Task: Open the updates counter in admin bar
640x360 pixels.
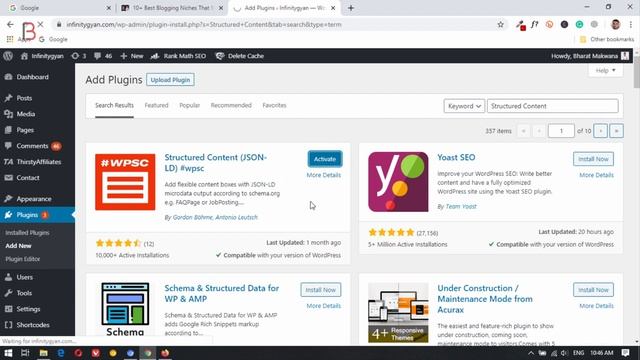Action: (x=79, y=56)
